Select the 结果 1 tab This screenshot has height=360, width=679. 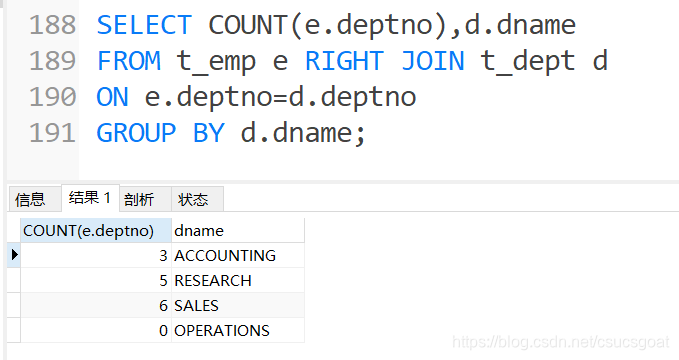coord(90,198)
